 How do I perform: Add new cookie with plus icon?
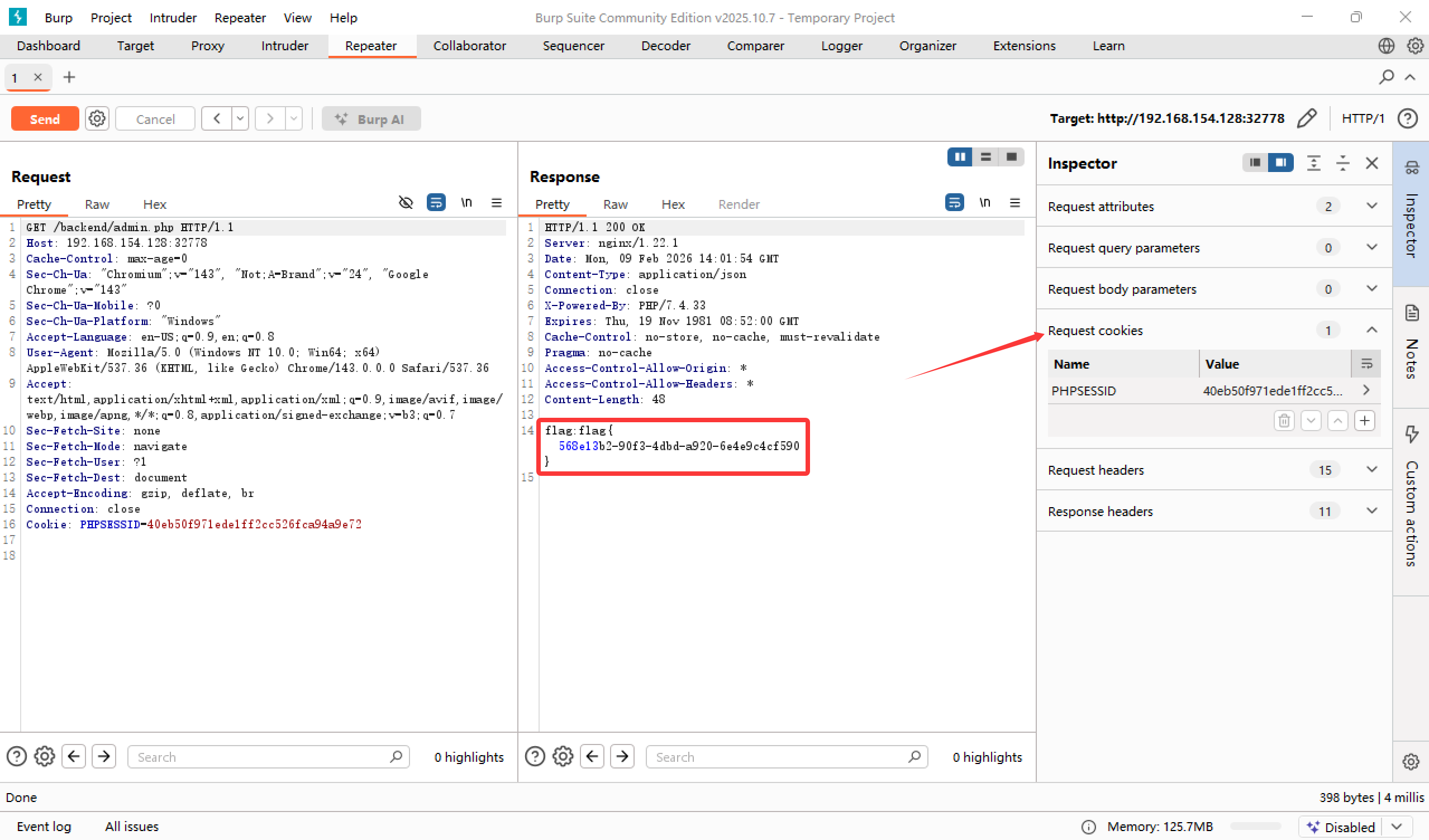(1364, 421)
